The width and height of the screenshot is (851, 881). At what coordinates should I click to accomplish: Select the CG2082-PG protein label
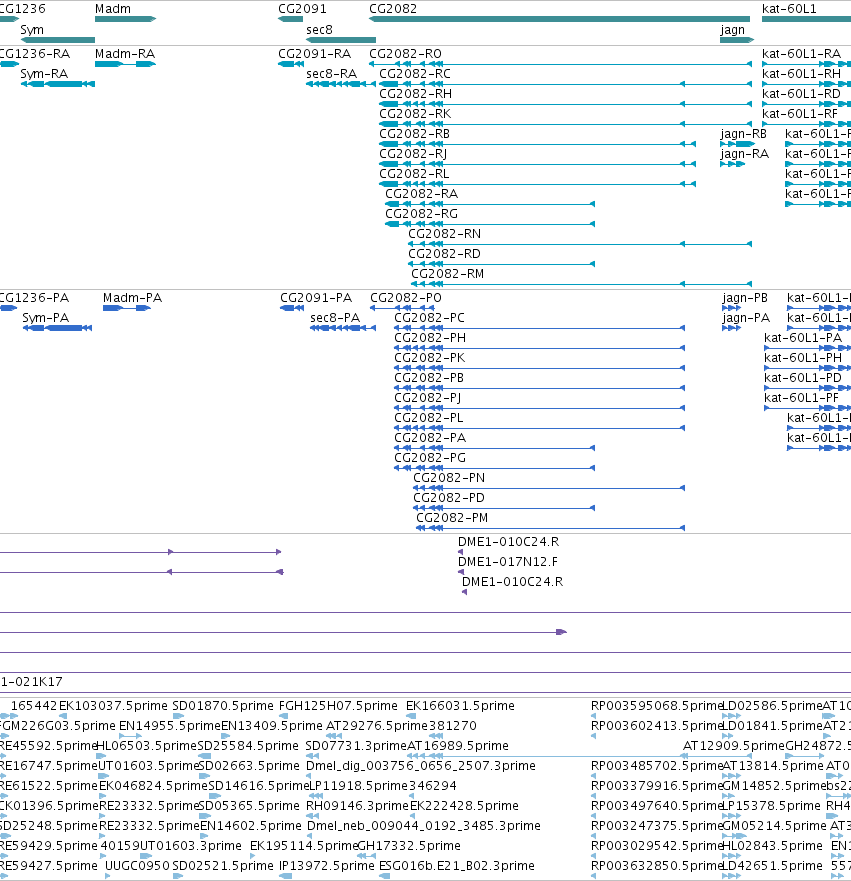coord(430,458)
